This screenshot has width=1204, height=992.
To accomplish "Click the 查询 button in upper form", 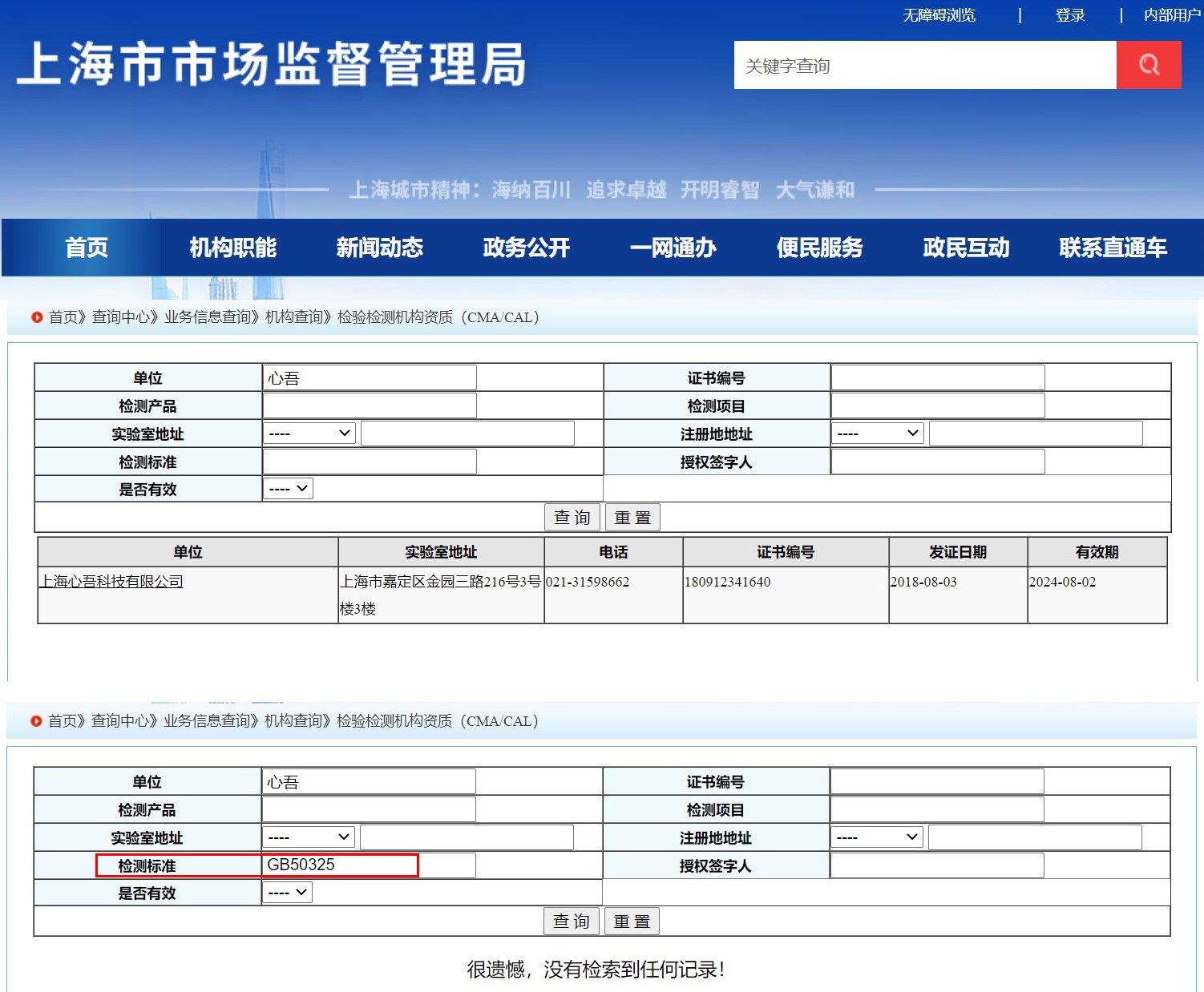I will 572,518.
